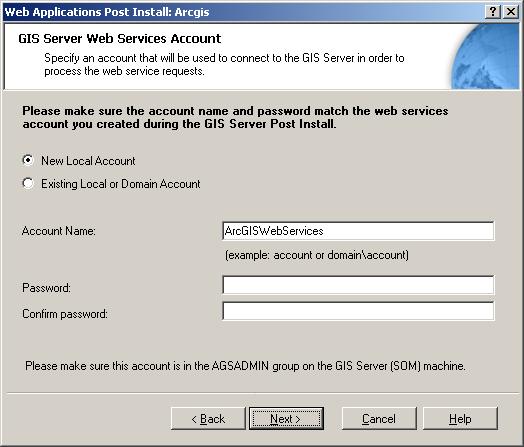Click the 'GIS Server Web Services Account' heading
This screenshot has height=447, width=524.
click(120, 38)
